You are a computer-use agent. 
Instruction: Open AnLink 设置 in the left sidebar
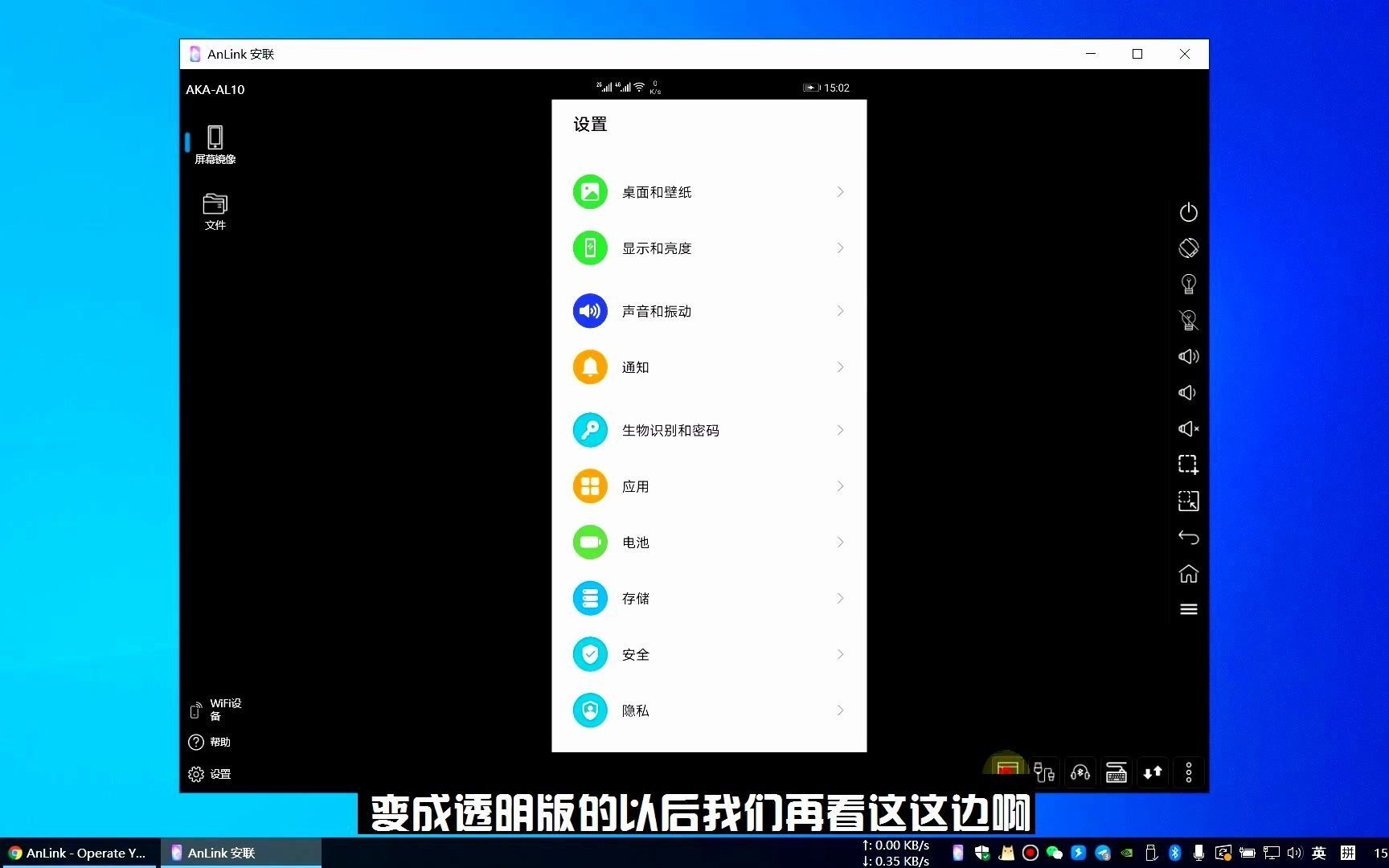click(x=210, y=774)
